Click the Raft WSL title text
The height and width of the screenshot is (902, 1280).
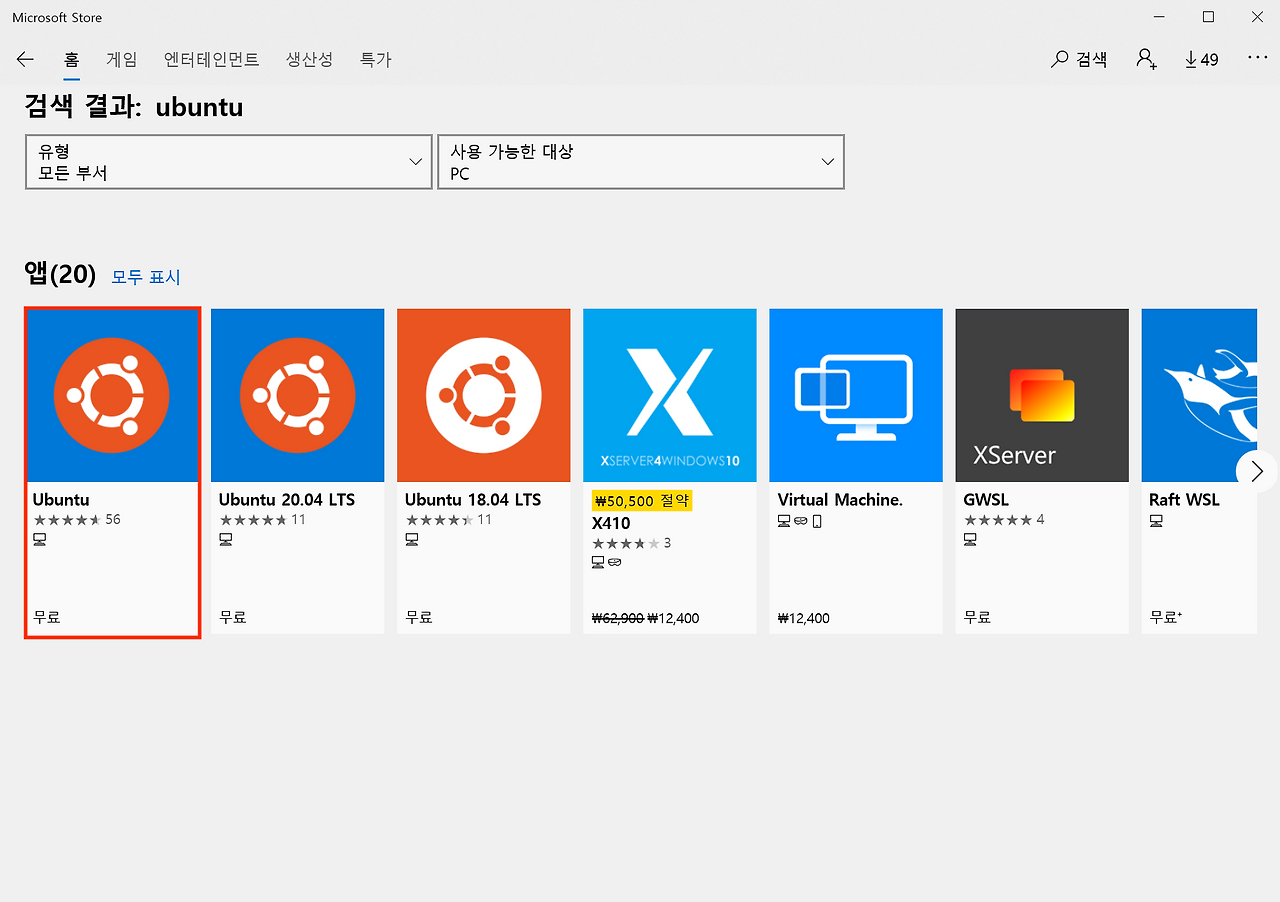pyautogui.click(x=1184, y=500)
